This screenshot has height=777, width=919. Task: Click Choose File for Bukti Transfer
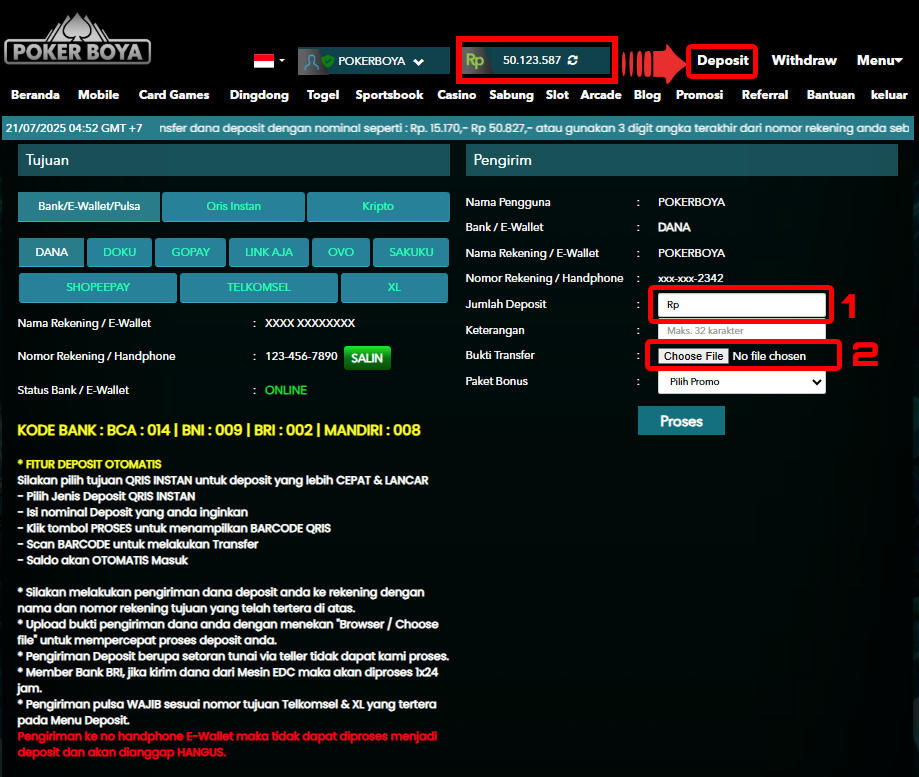(693, 356)
